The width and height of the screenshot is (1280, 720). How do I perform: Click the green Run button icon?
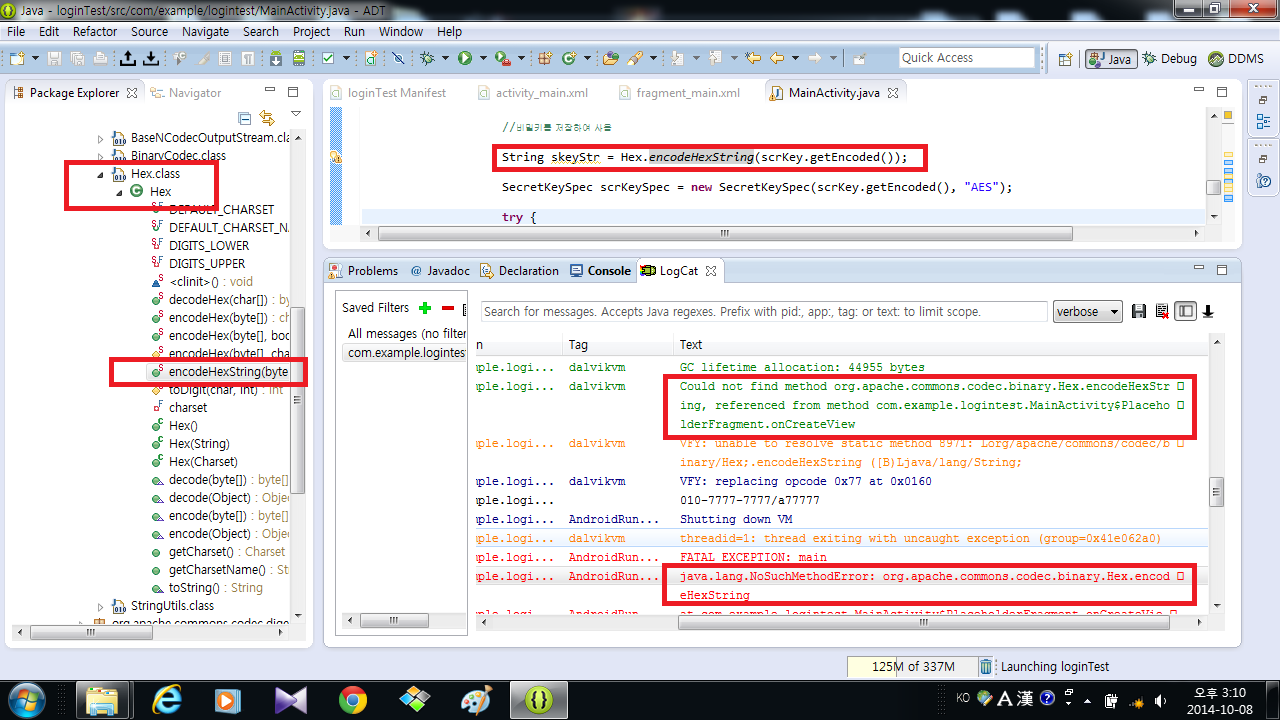point(465,58)
